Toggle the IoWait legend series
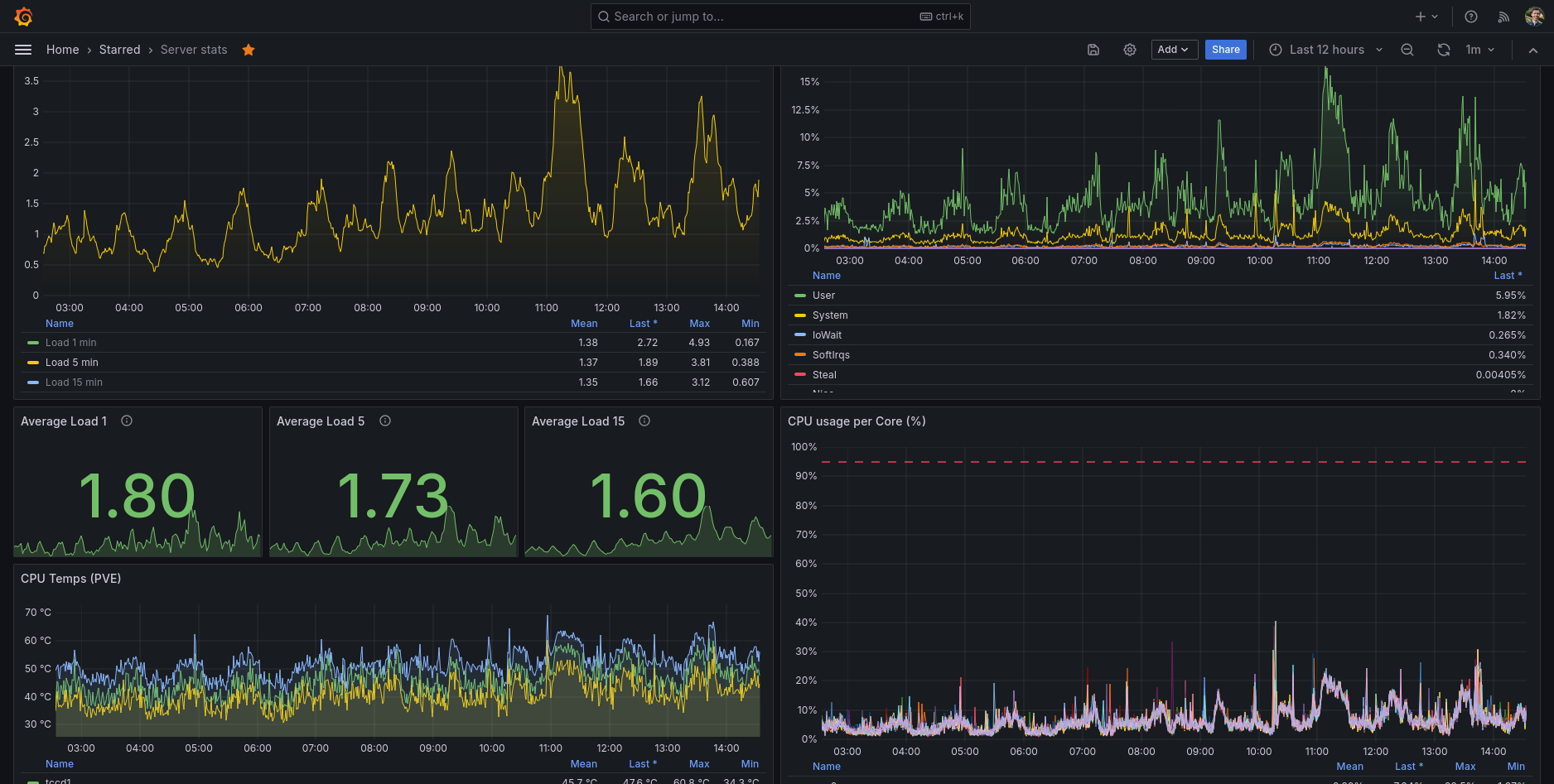The image size is (1554, 784). tap(827, 335)
